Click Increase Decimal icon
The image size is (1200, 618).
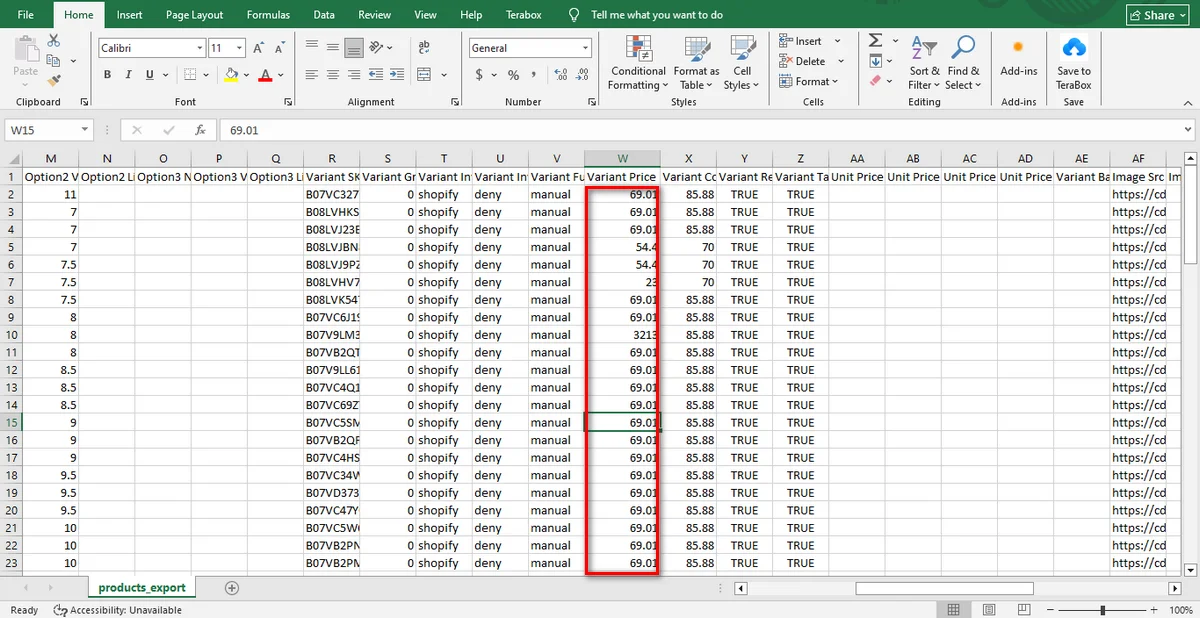pyautogui.click(x=560, y=75)
